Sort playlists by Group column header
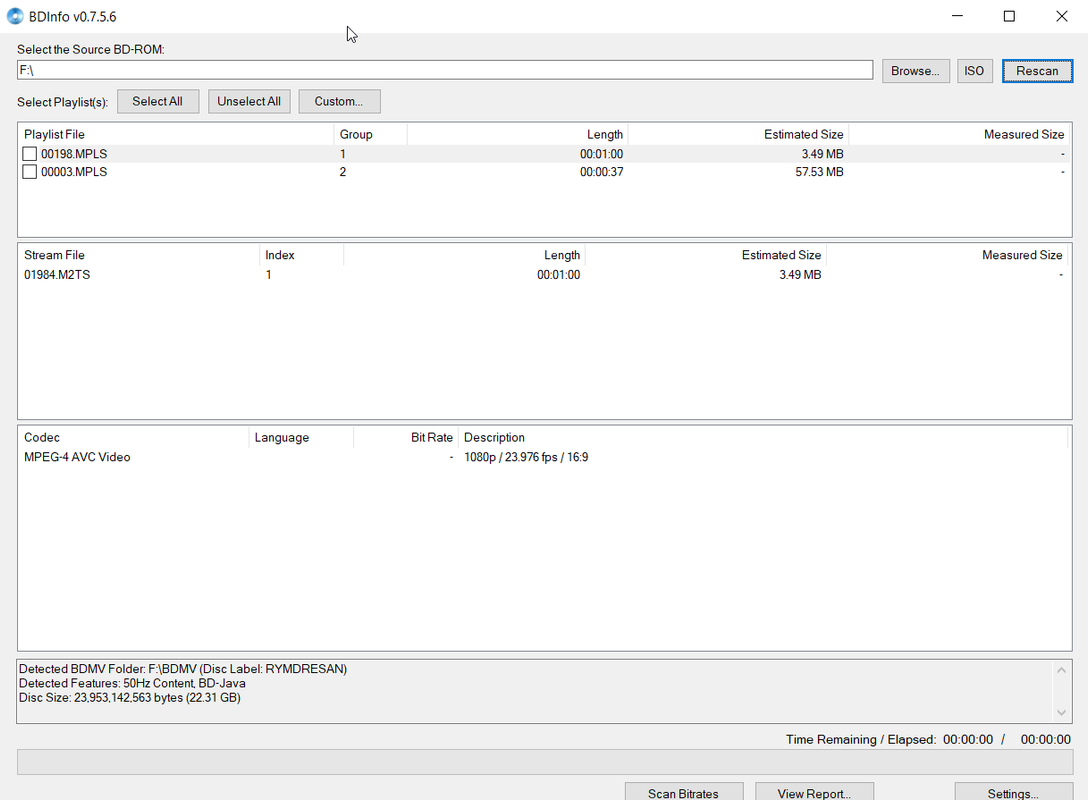 point(371,134)
